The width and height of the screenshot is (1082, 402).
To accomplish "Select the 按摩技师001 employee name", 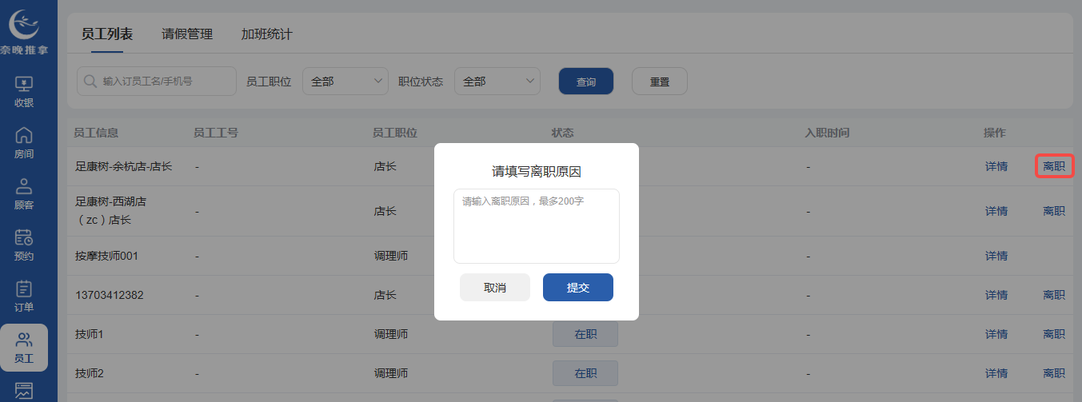I will click(x=107, y=256).
